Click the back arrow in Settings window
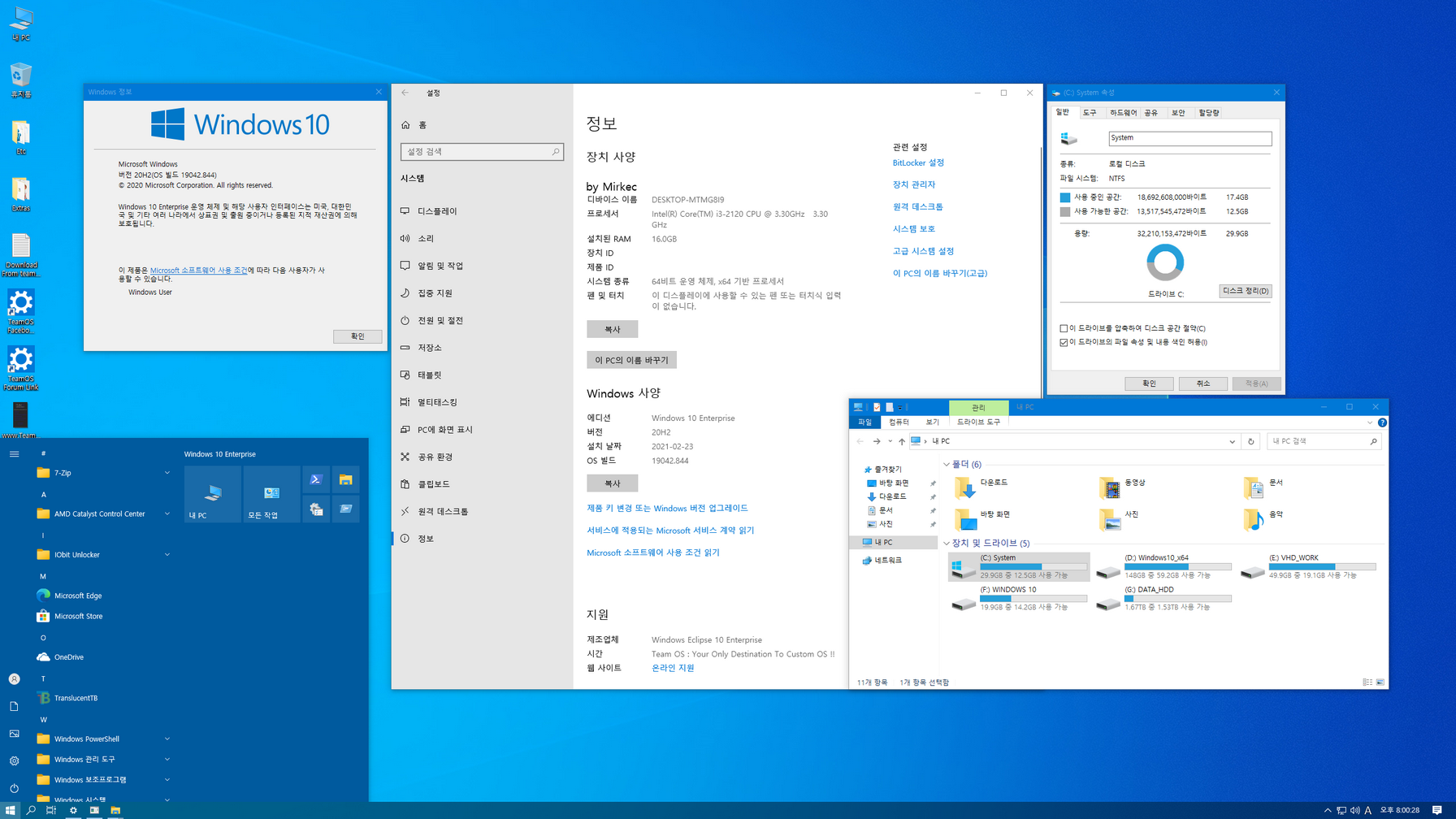 405,93
